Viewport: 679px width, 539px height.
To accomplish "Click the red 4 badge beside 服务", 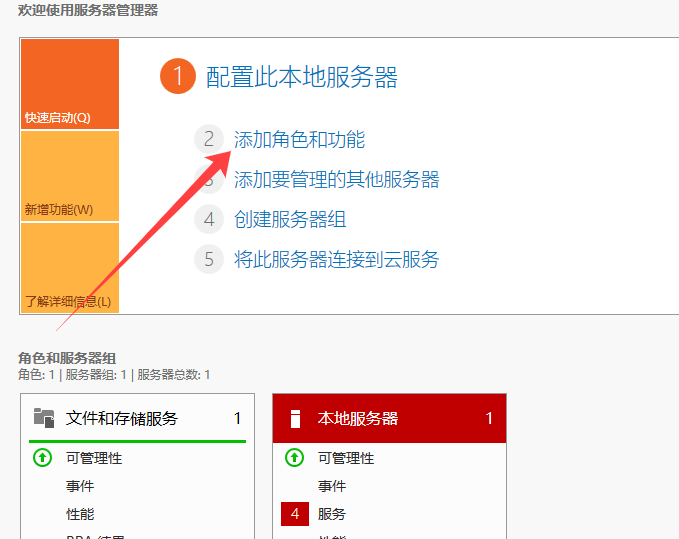I will tap(294, 514).
